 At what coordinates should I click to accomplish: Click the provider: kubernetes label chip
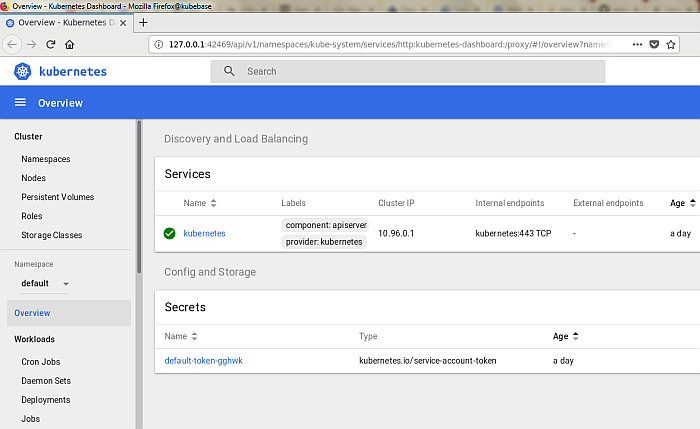(x=324, y=242)
